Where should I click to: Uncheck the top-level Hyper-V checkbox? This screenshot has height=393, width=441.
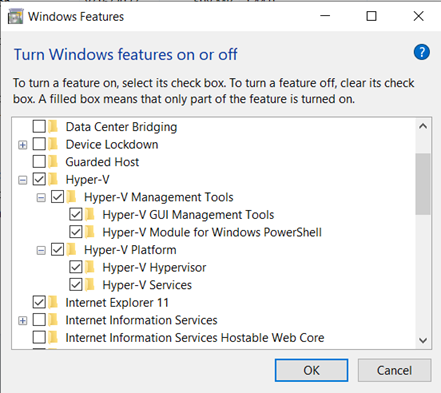coord(39,179)
